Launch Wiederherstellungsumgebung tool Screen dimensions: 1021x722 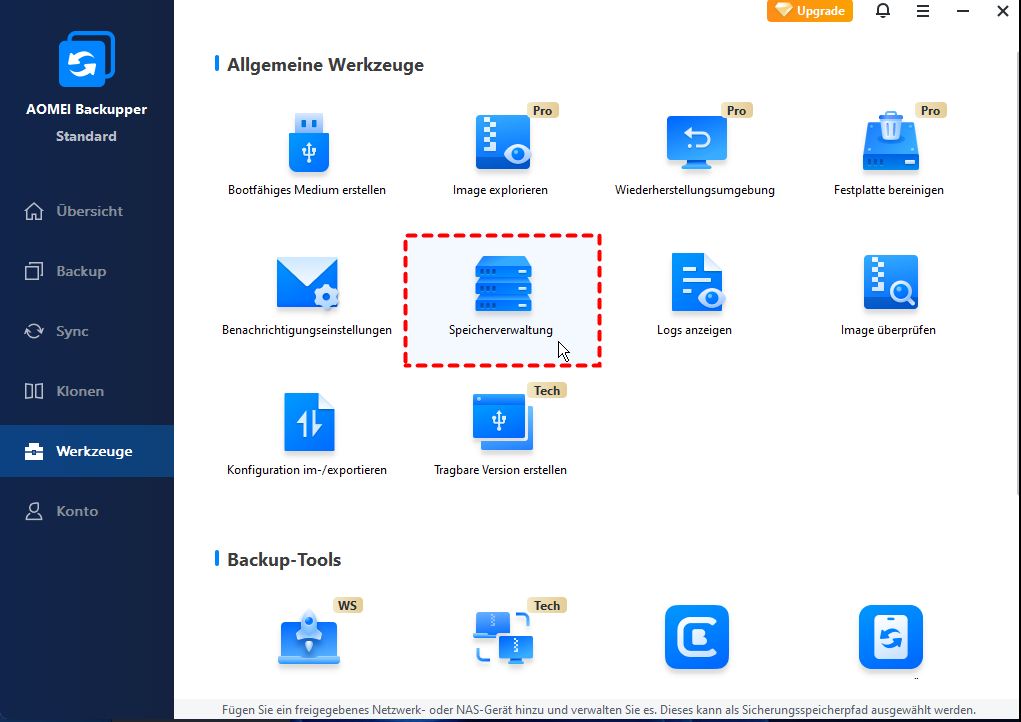click(x=696, y=143)
